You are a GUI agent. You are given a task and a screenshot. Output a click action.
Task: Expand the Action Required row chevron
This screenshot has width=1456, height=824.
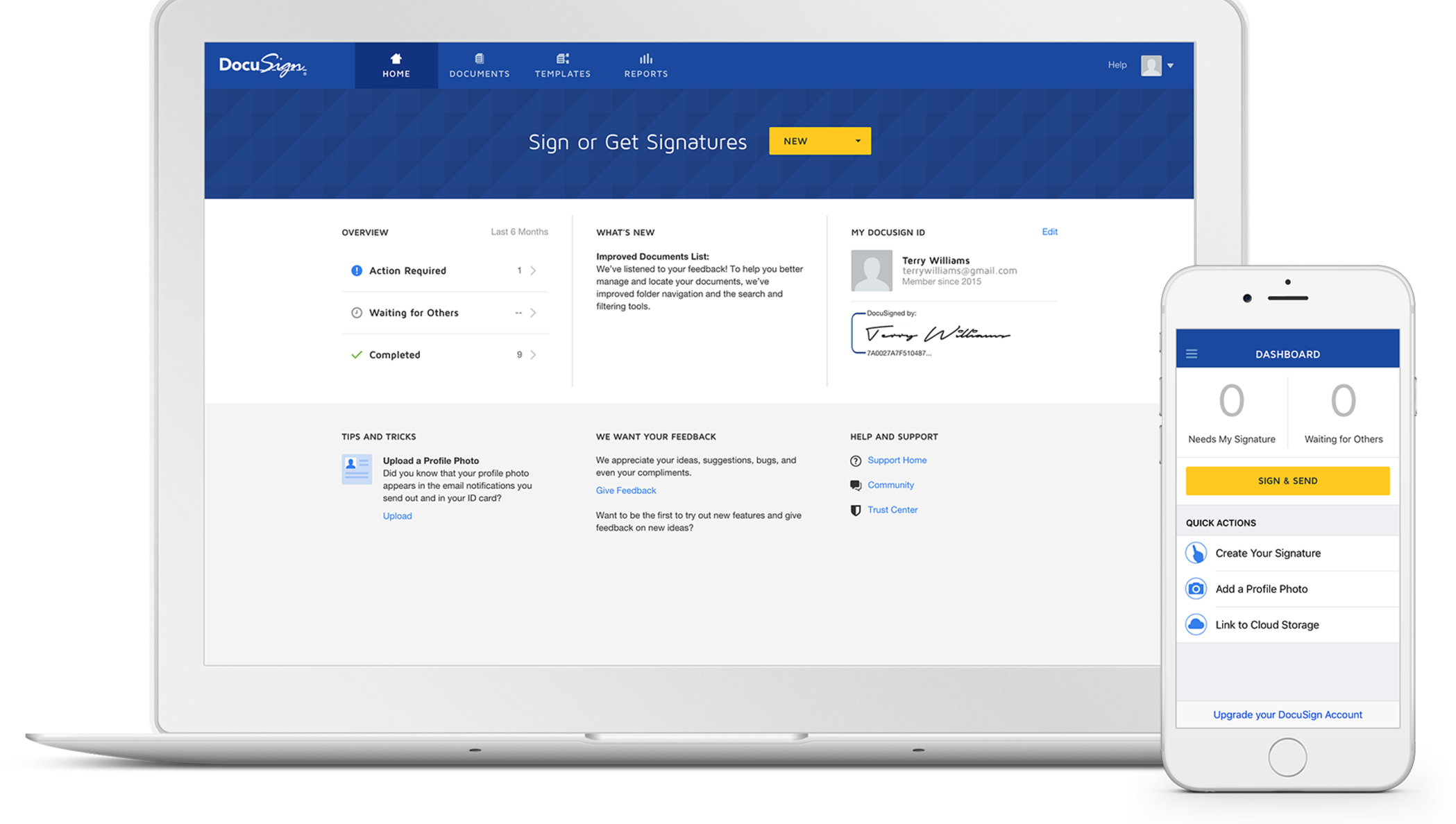[534, 270]
